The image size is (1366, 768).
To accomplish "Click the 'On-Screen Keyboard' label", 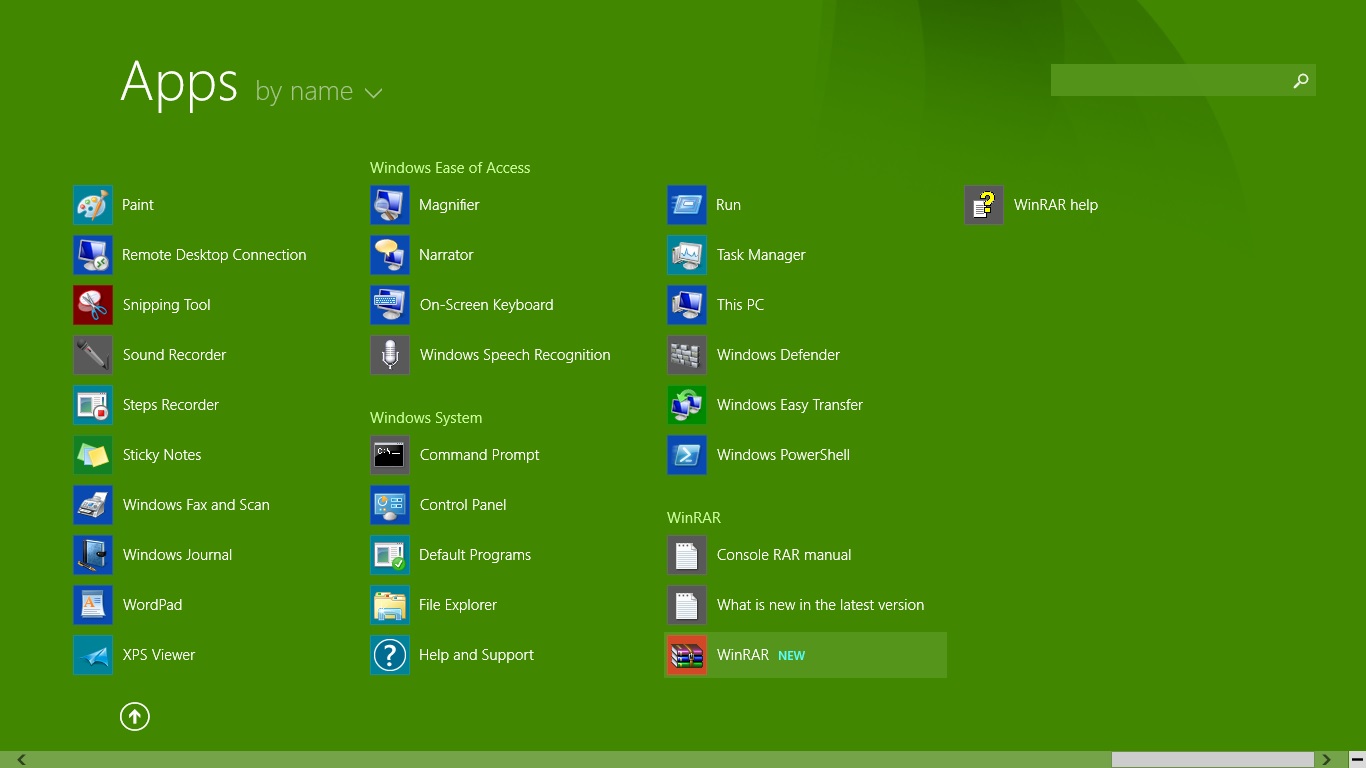I will [486, 305].
